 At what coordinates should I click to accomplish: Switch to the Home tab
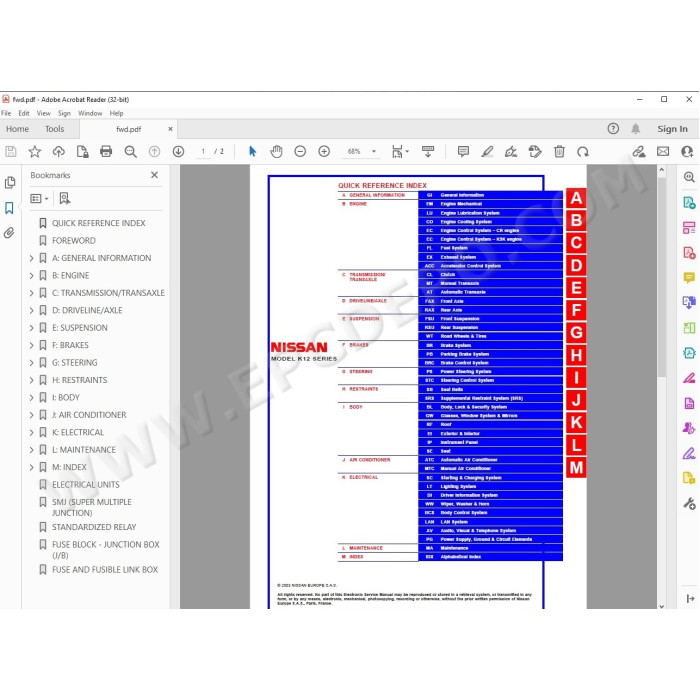17,129
